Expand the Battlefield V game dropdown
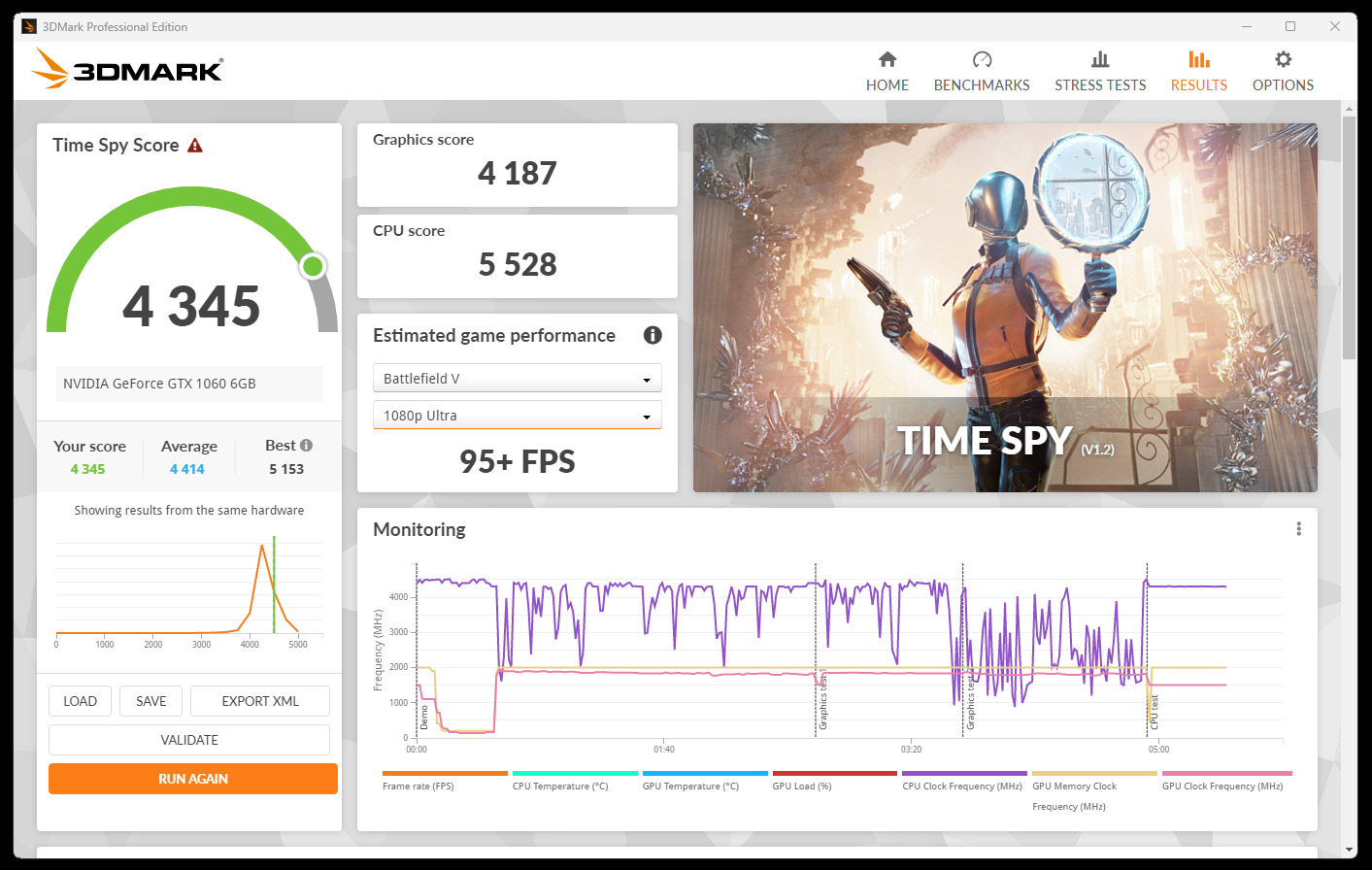1372x870 pixels. 518,378
